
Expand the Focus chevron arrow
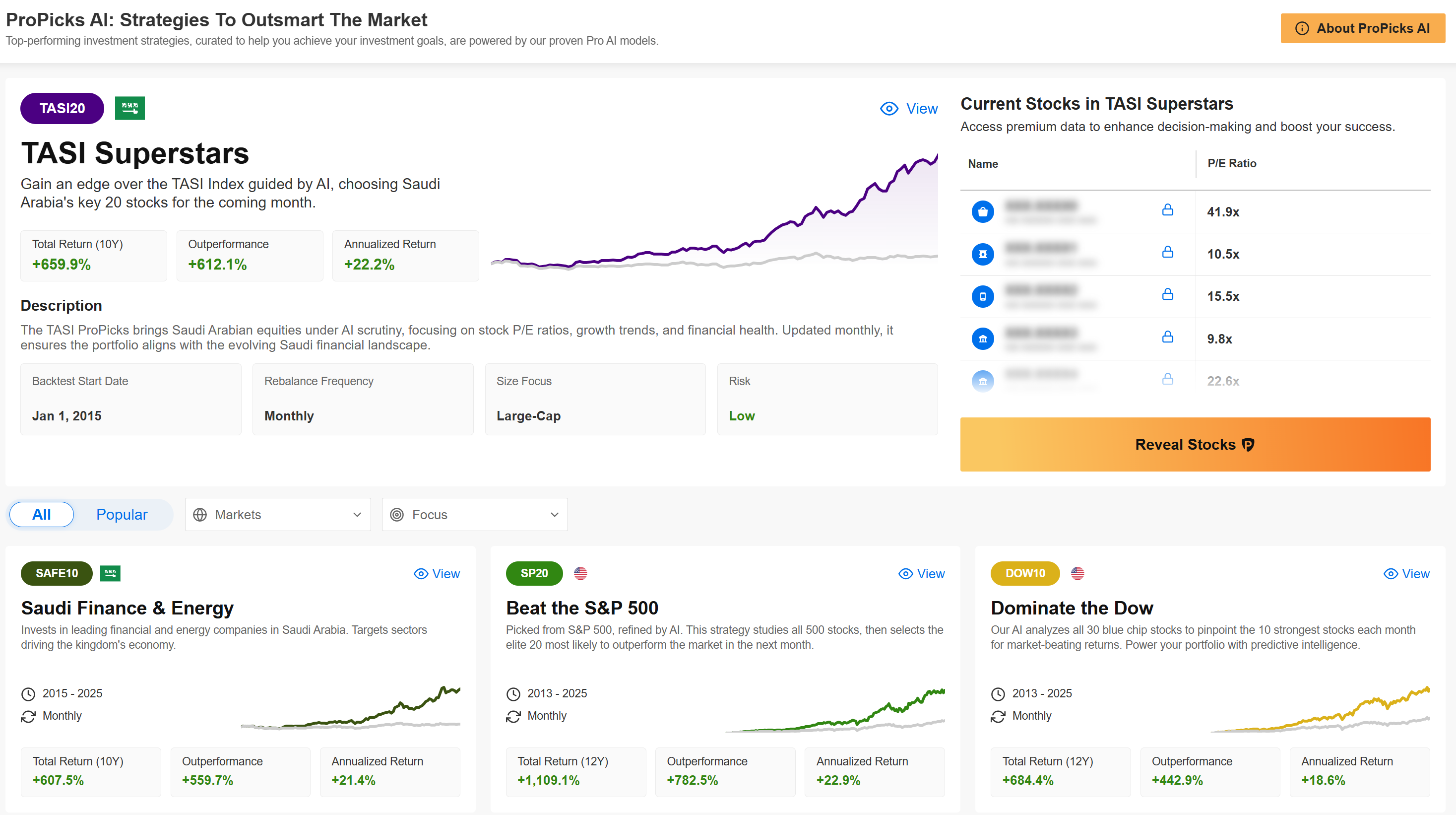pos(555,515)
